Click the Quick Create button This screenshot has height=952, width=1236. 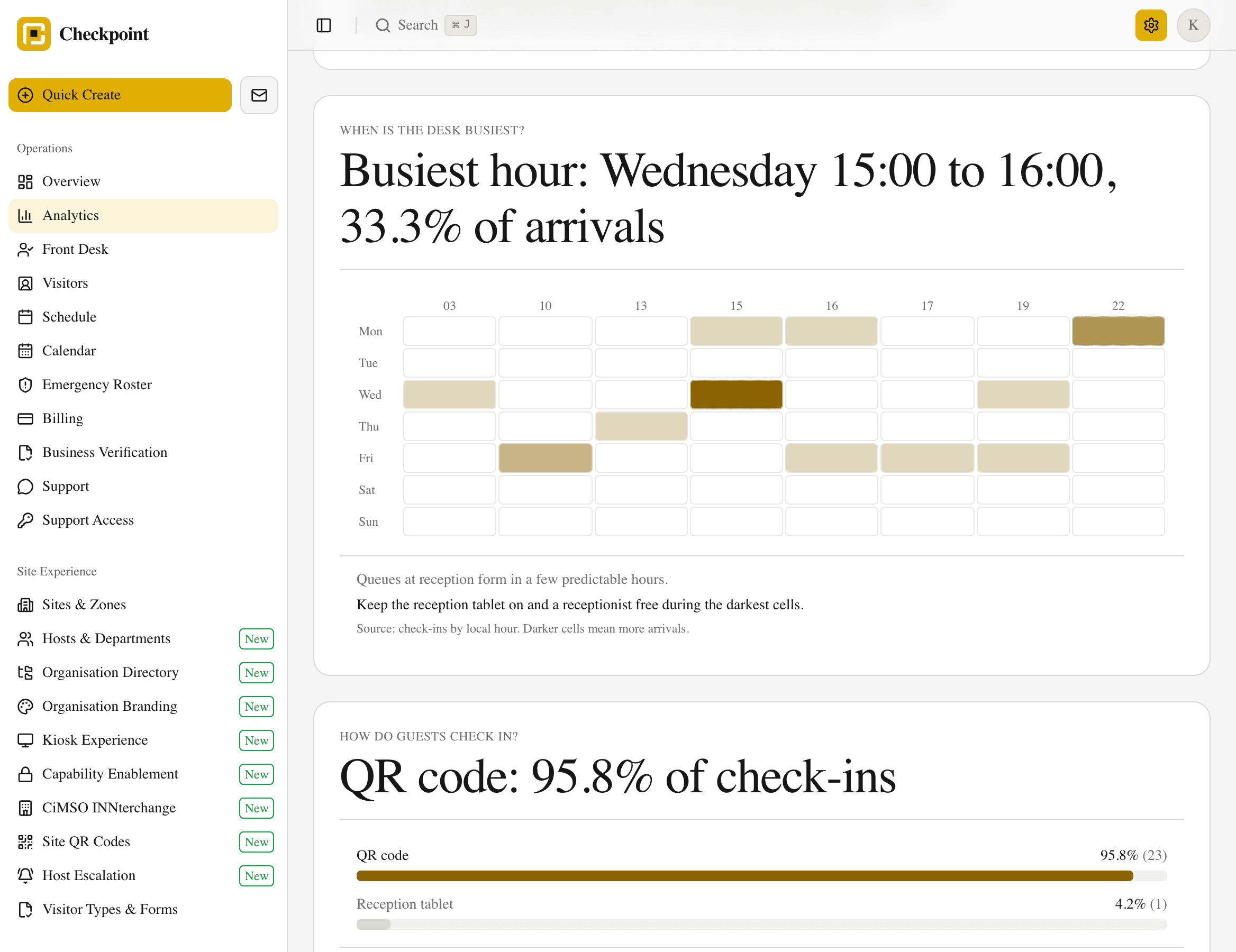point(120,95)
